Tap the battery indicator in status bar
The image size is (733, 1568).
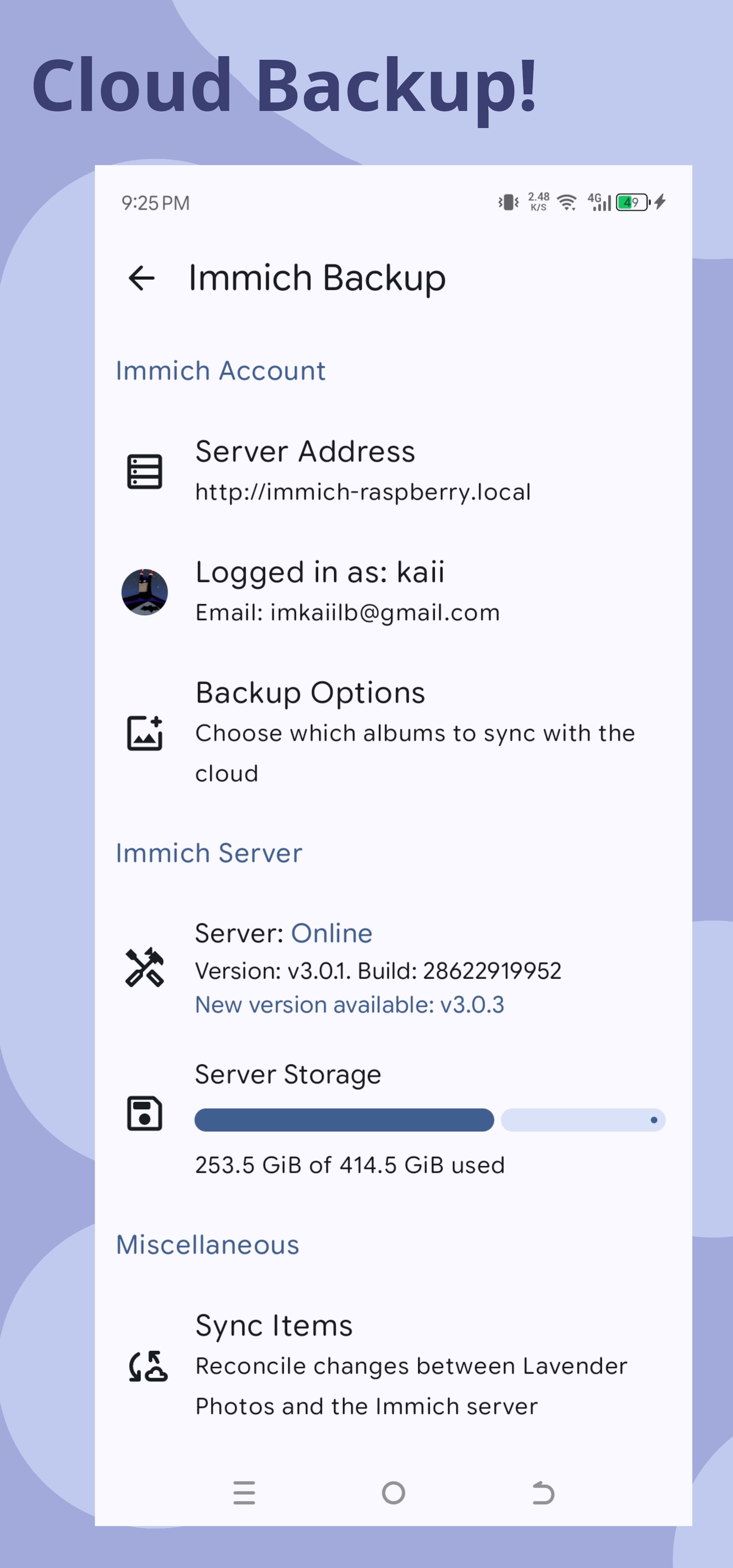click(x=633, y=202)
